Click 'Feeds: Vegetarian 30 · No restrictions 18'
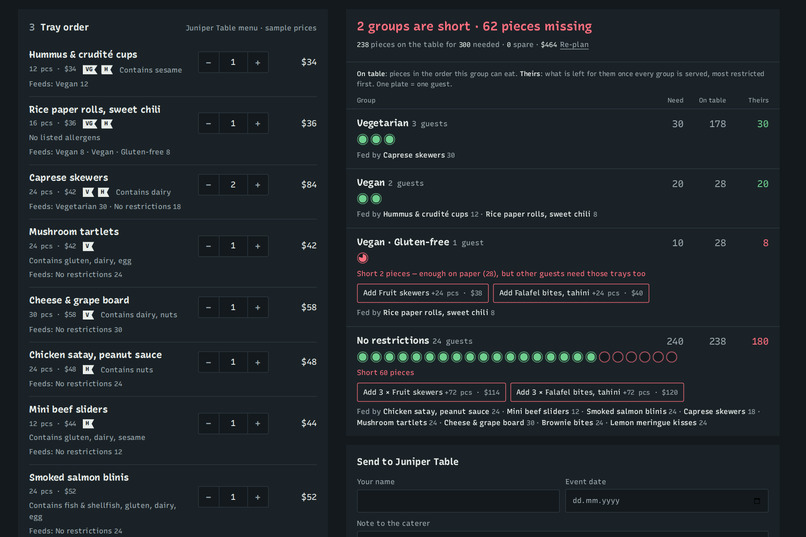This screenshot has width=806, height=537. click(x=105, y=207)
